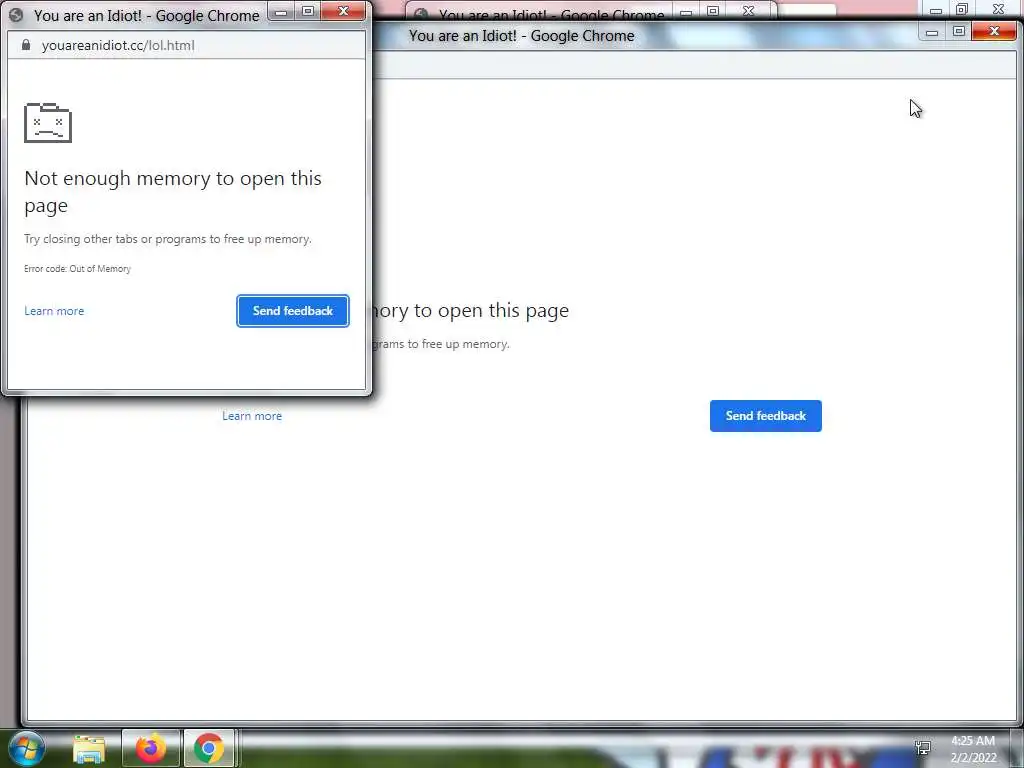The width and height of the screenshot is (1024, 768).
Task: Click the globe favicon in the small window title bar
Action: (x=16, y=15)
